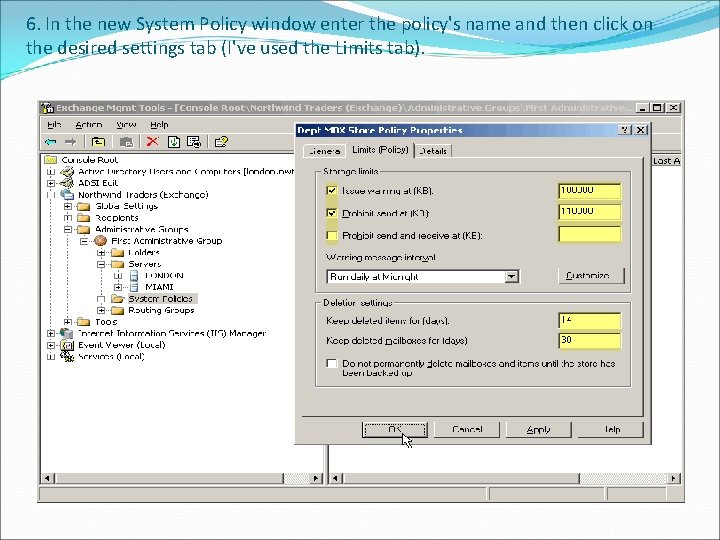Viewport: 720px width, 540px height.
Task: Collapse the First Administrative Group node
Action: click(x=84, y=241)
